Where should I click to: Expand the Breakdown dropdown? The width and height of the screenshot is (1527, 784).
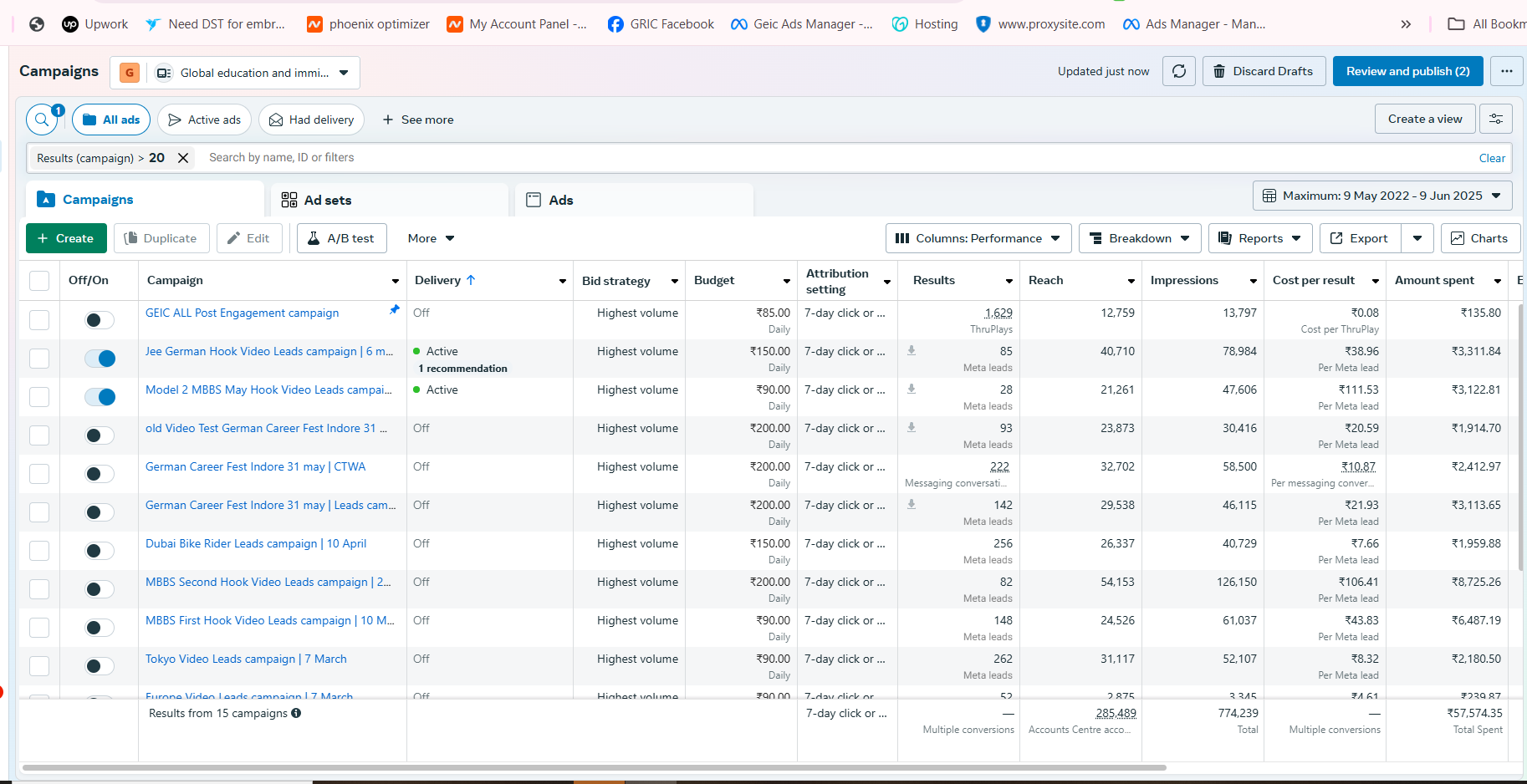pyautogui.click(x=1140, y=238)
